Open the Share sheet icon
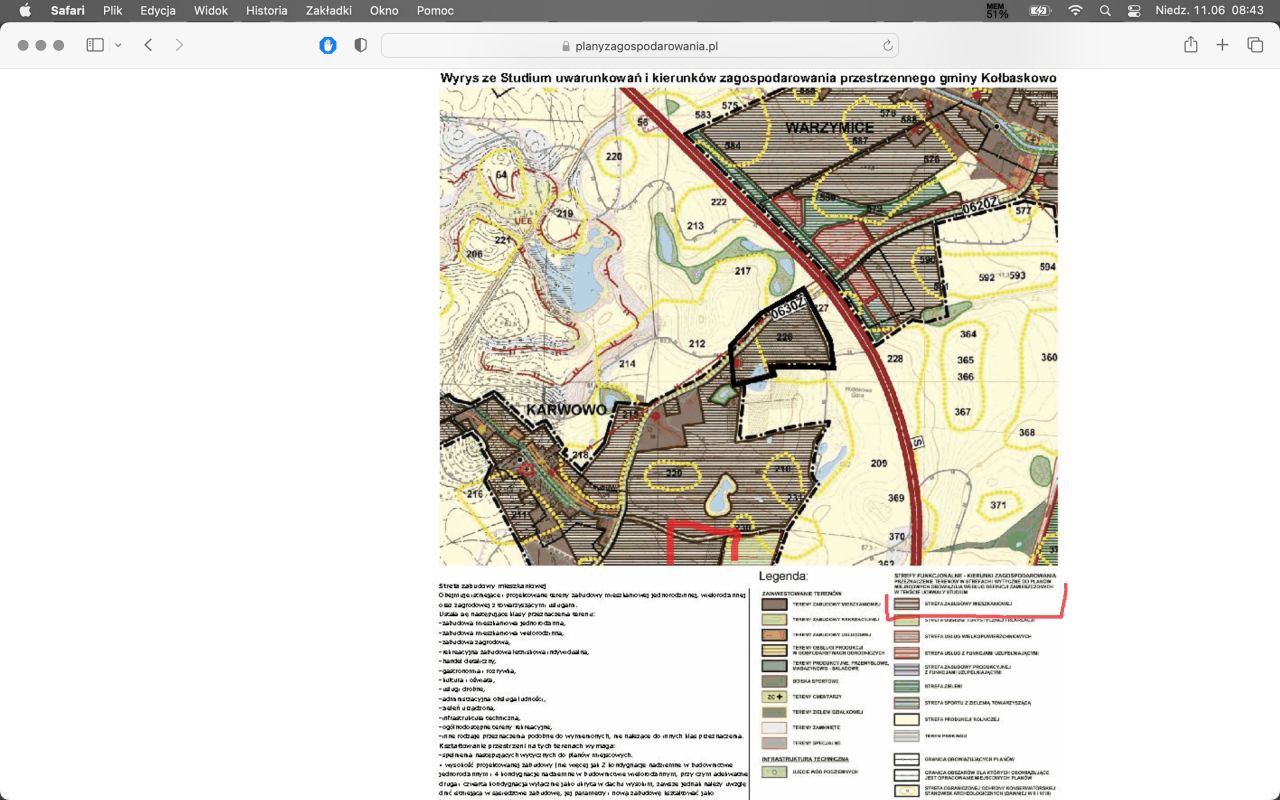1280x800 pixels. [1190, 45]
